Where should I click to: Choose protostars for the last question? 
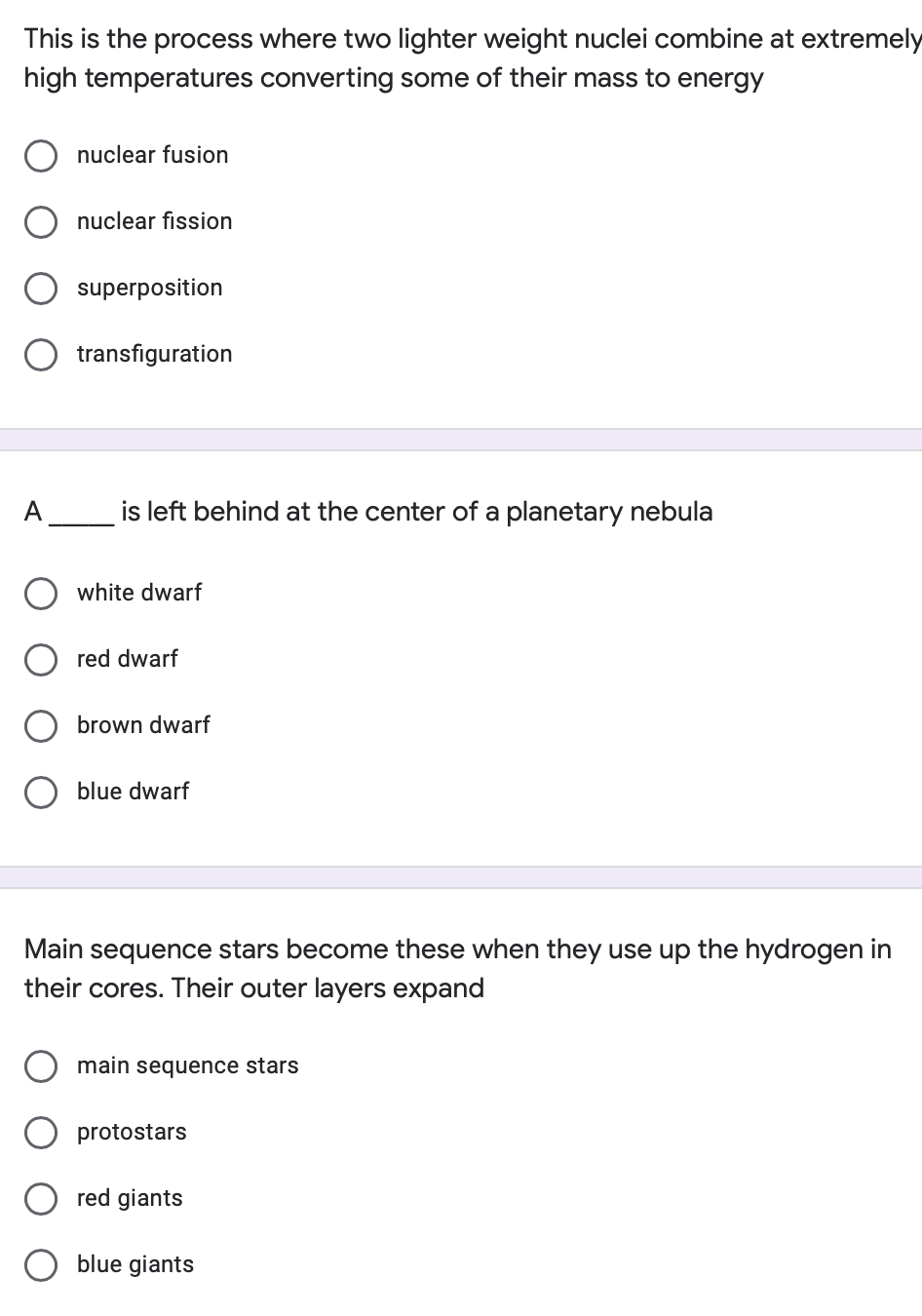(x=40, y=1132)
